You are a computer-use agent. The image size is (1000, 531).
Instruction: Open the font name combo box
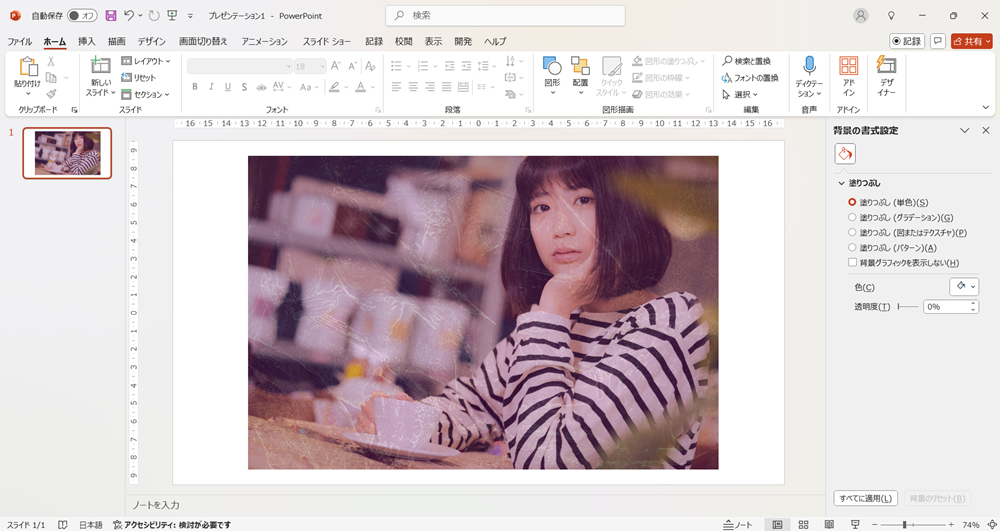(x=240, y=66)
